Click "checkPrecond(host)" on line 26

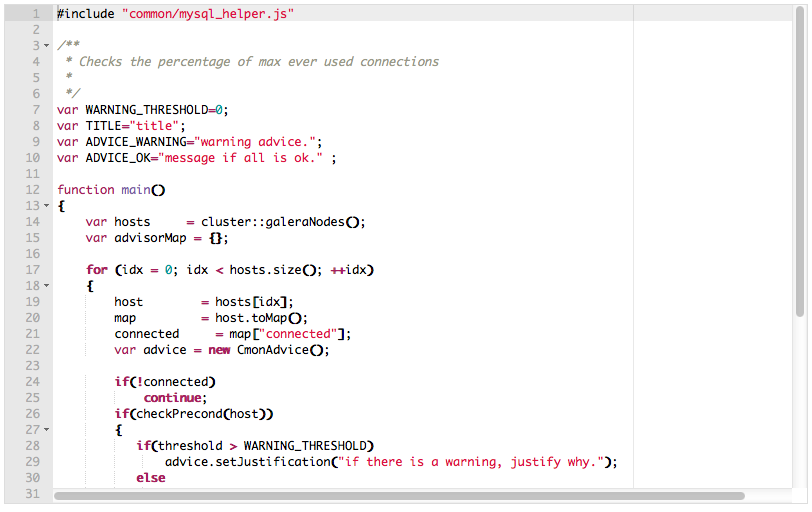pyautogui.click(x=201, y=414)
